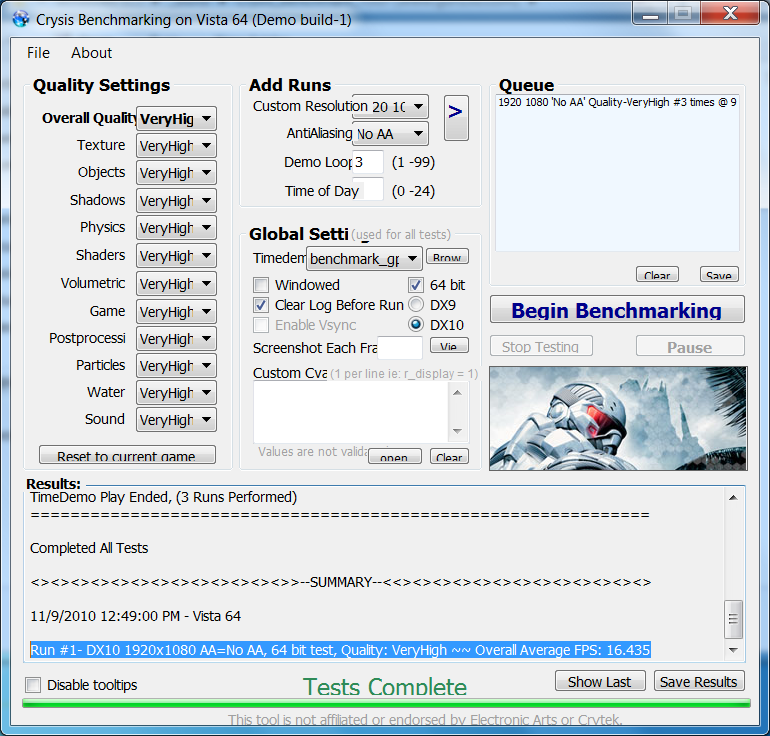
Task: Open the Custom Resolution dropdown
Action: tap(390, 106)
